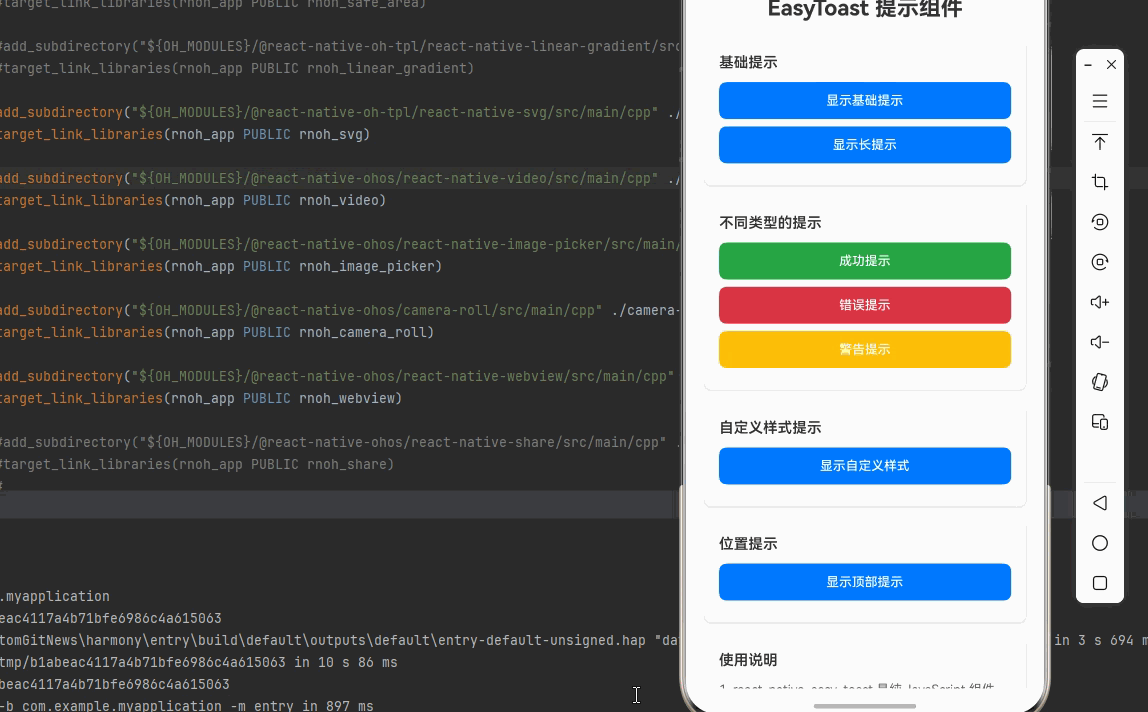
Task: Click the react-native-svg add_subdirectory line
Action: click(x=340, y=113)
